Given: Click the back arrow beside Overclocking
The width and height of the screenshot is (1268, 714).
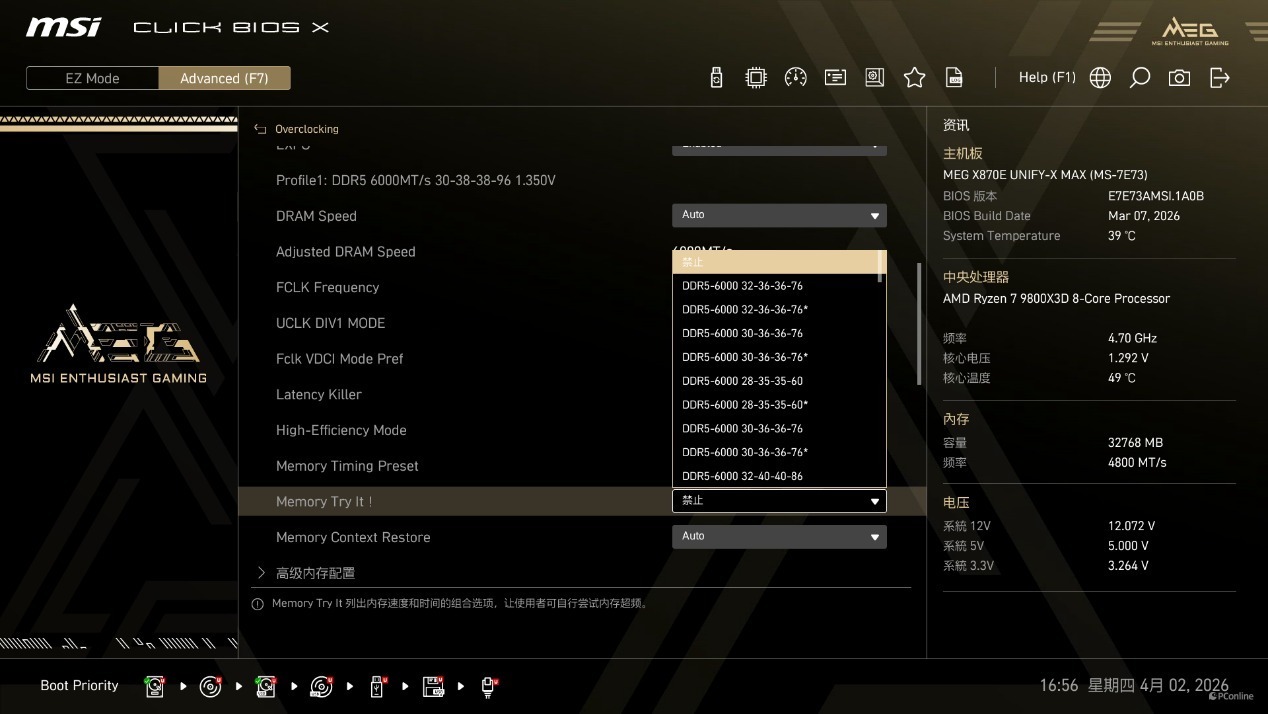Looking at the screenshot, I should [x=260, y=129].
